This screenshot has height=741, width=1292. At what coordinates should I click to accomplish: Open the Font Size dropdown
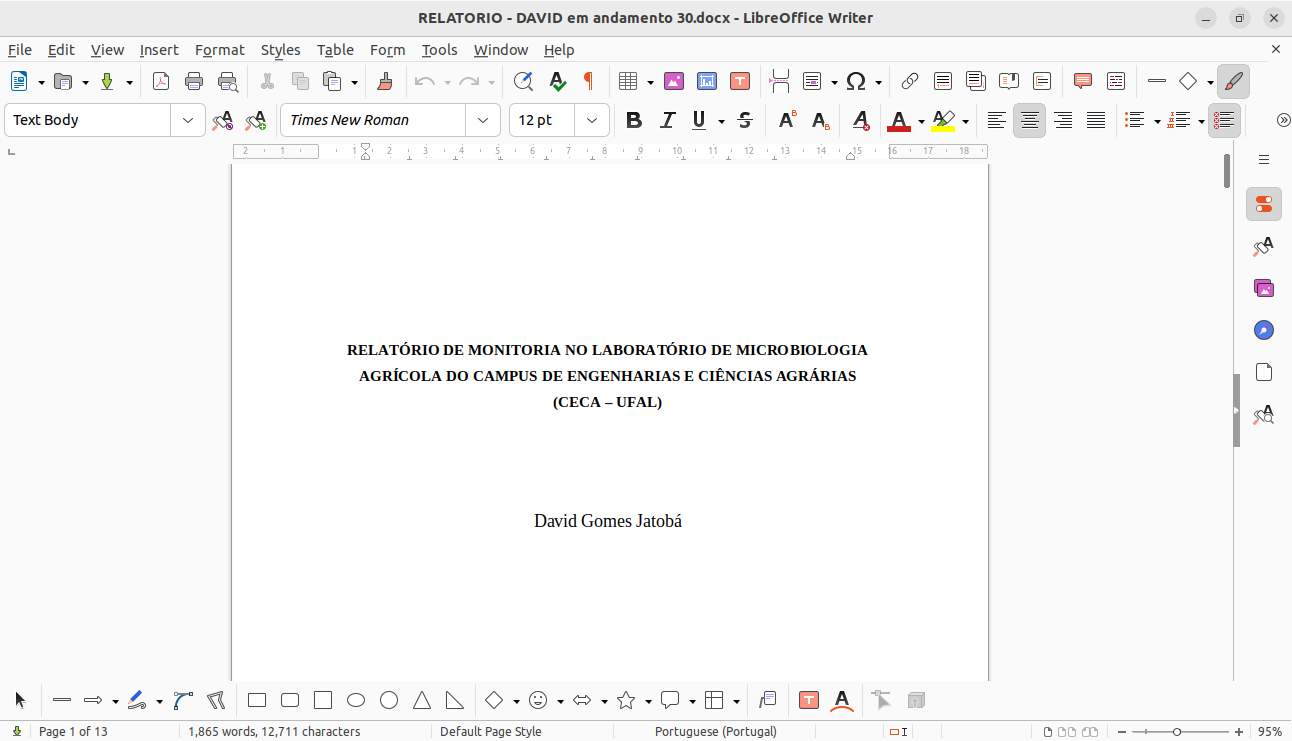592,120
